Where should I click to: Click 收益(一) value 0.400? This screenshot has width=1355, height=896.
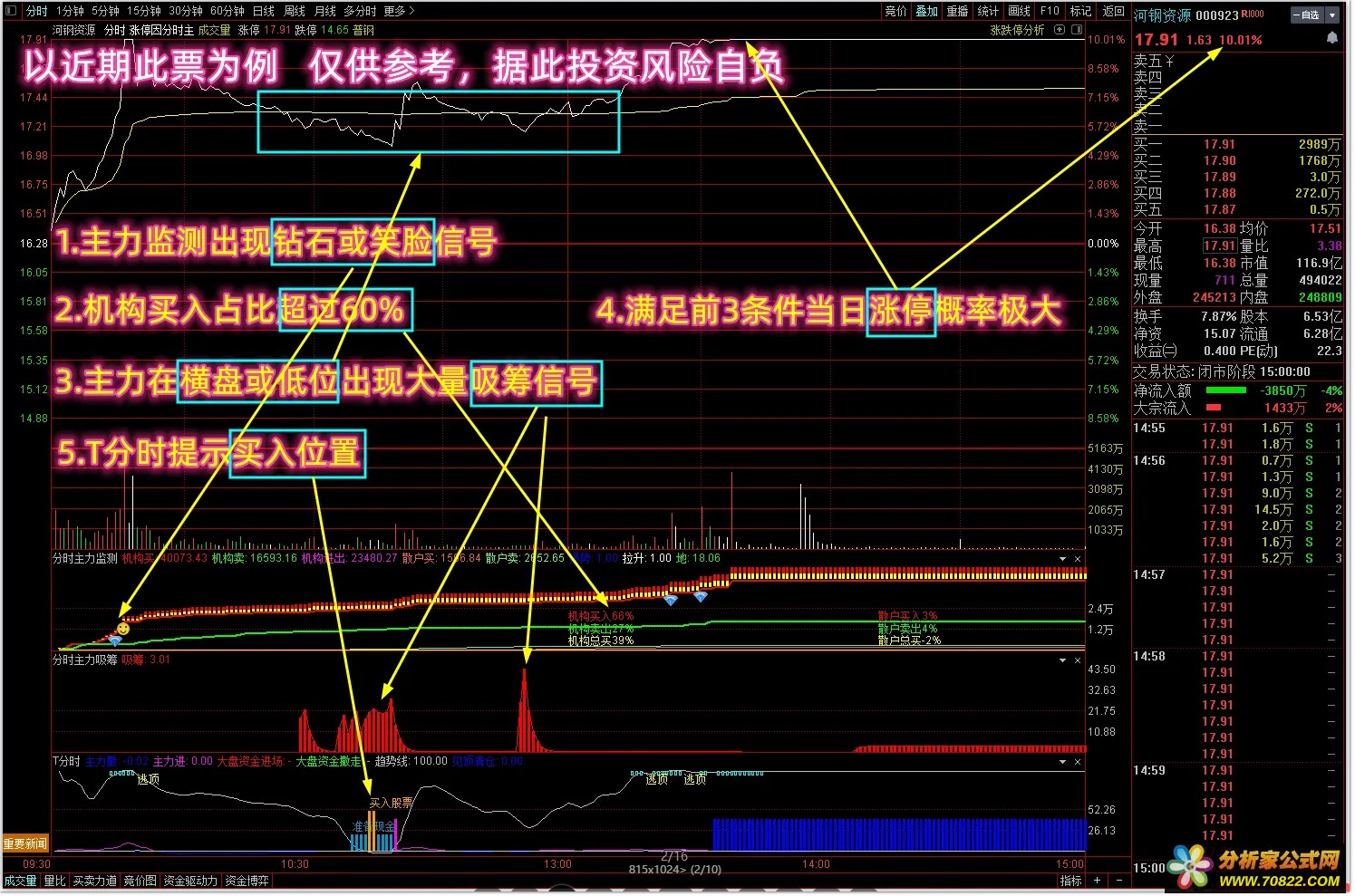click(x=1219, y=351)
